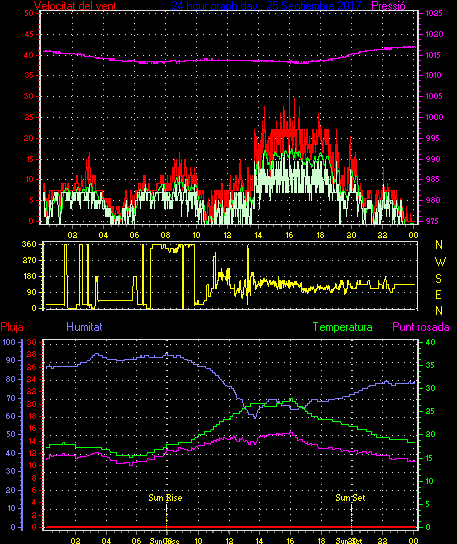This screenshot has width=457, height=544.
Task: Click the 'Temperatura' legend label
Action: tap(342, 327)
